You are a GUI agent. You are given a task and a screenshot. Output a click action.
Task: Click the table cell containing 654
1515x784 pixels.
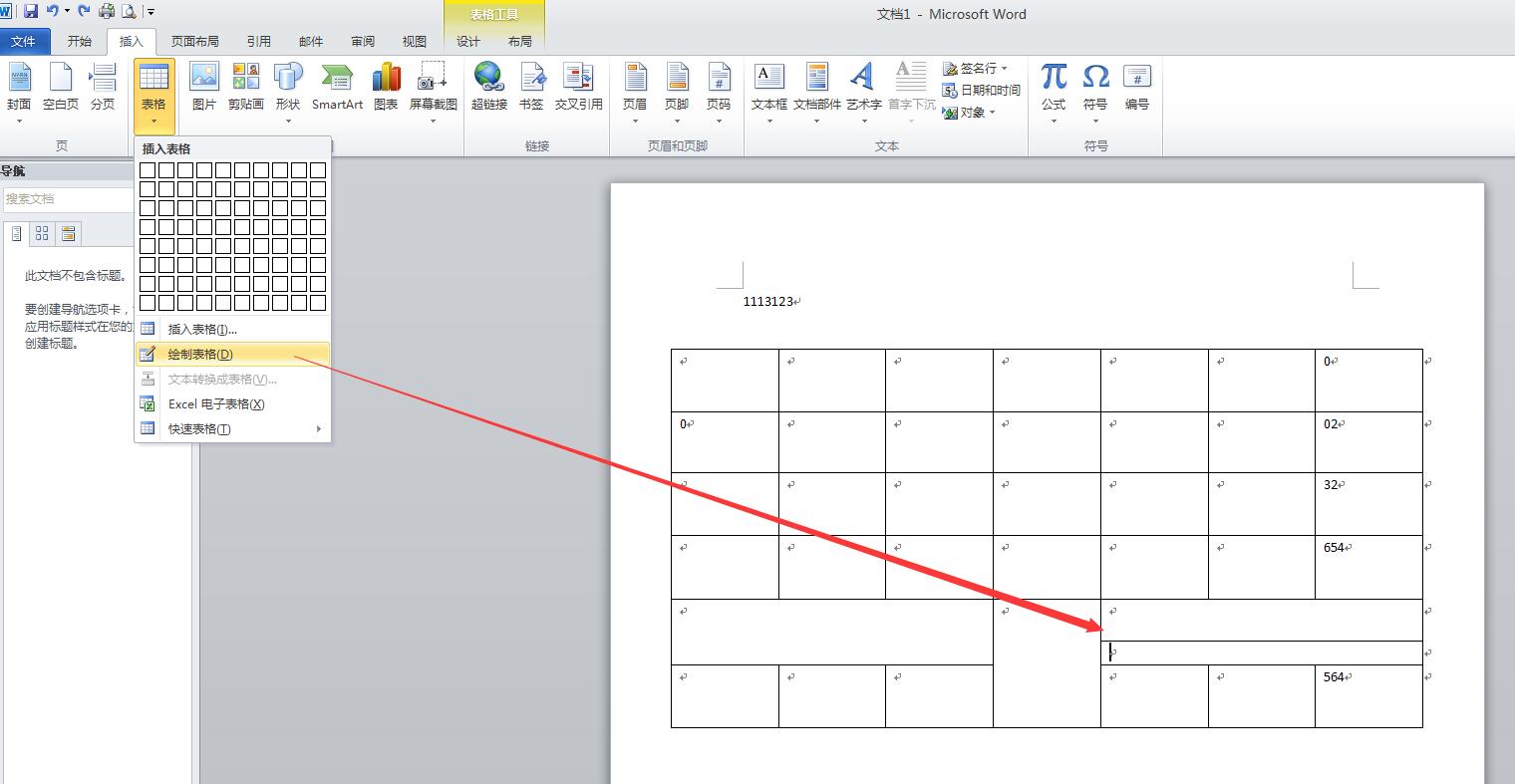[x=1368, y=567]
